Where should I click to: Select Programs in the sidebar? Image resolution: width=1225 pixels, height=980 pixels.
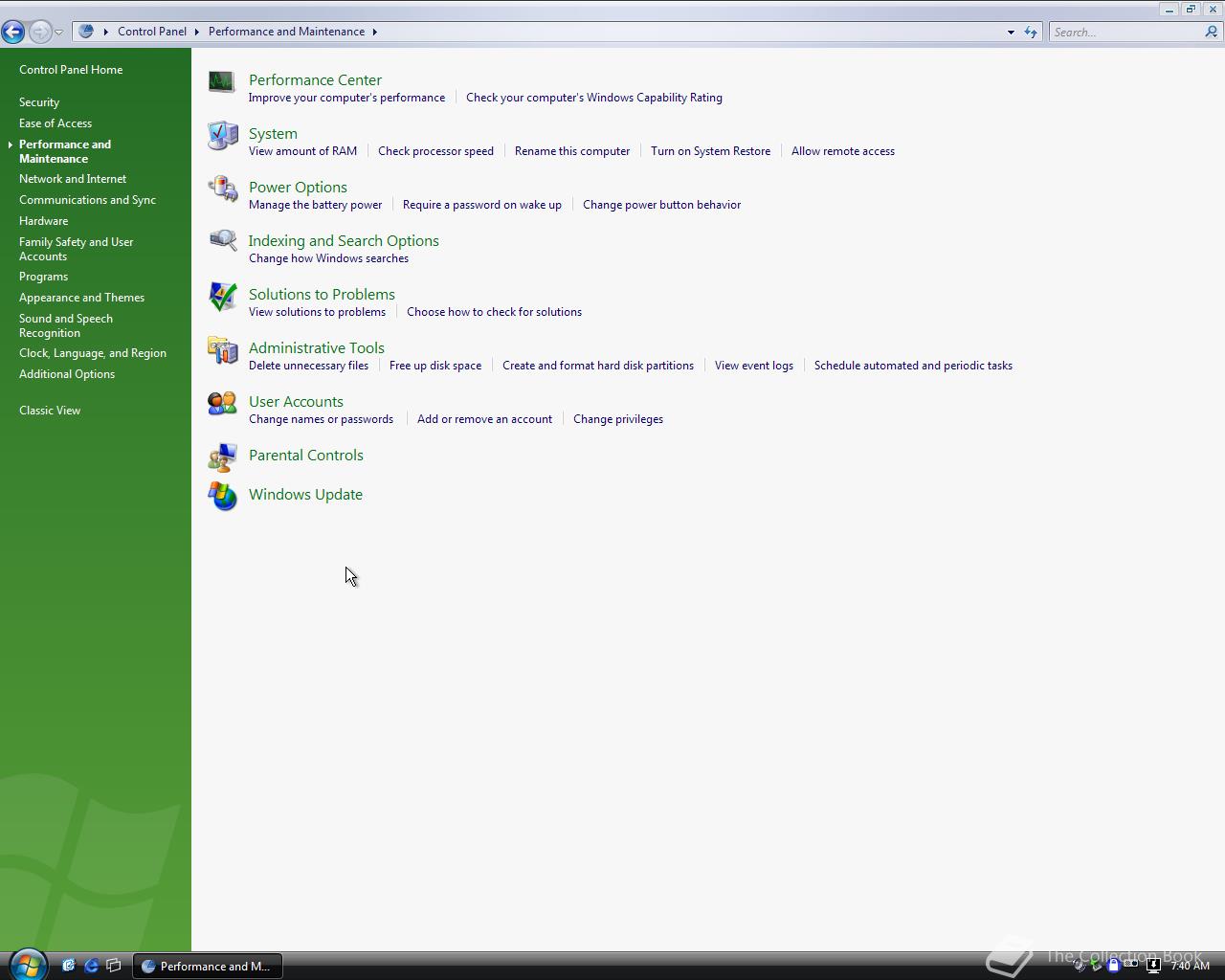tap(43, 277)
